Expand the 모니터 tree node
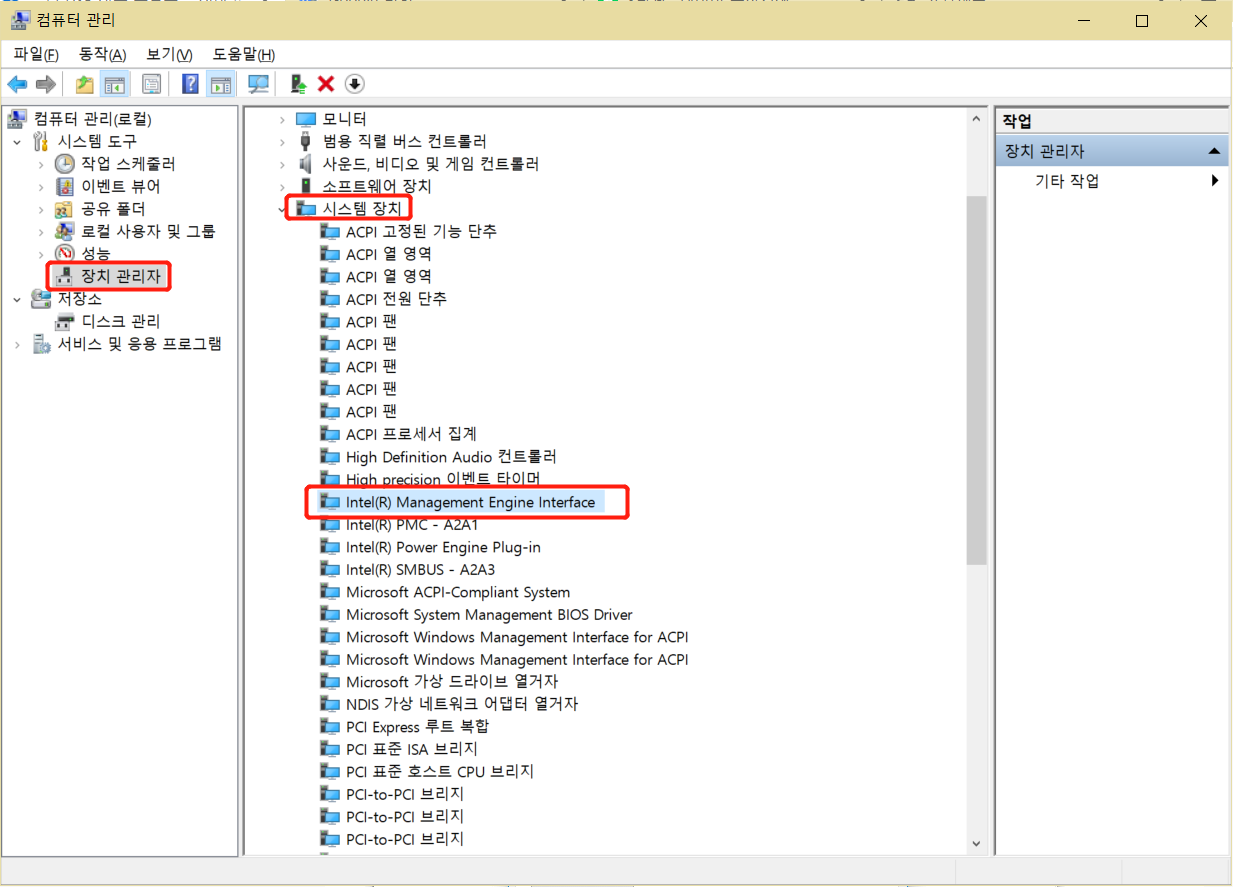Screen dimensions: 1233x887 pos(284,118)
